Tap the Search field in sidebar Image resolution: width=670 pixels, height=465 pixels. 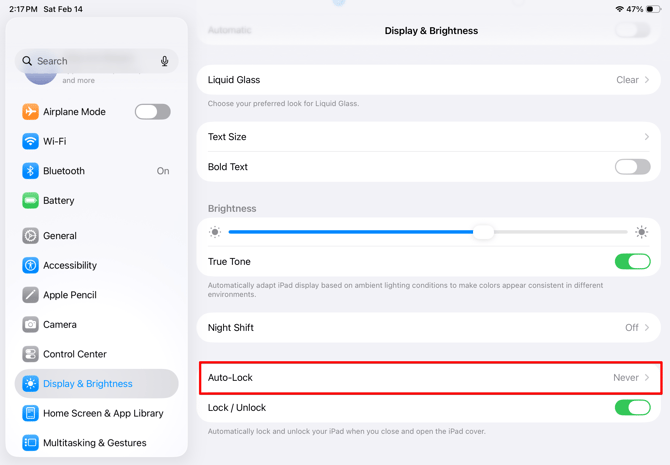coord(97,61)
